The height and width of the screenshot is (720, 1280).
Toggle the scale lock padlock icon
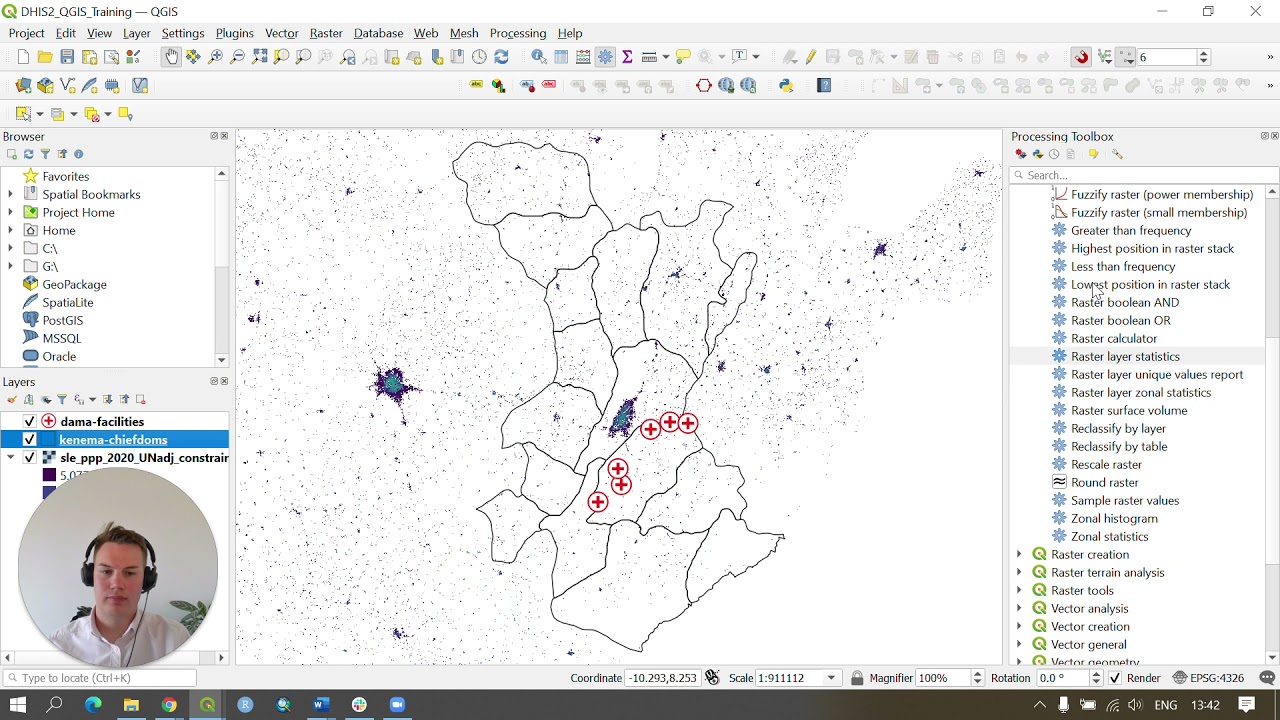(857, 678)
